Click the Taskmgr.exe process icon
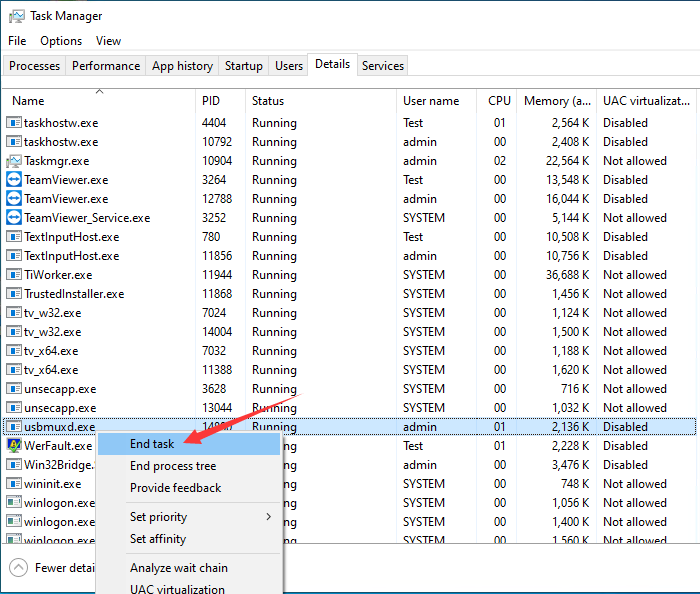 pyautogui.click(x=14, y=161)
